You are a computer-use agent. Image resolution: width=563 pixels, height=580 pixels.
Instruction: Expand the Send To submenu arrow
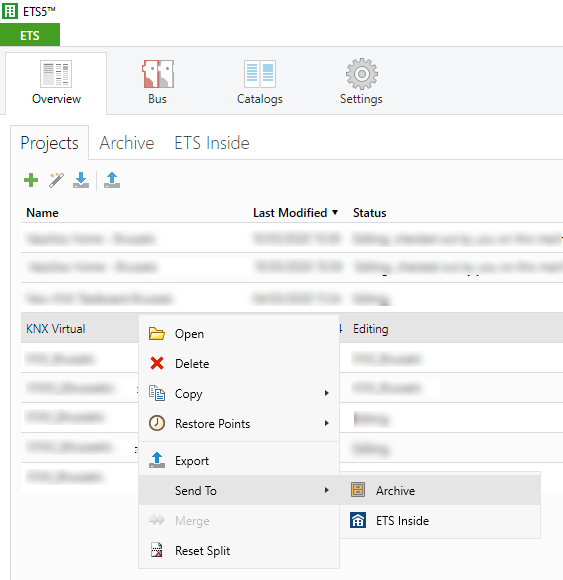pyautogui.click(x=327, y=490)
